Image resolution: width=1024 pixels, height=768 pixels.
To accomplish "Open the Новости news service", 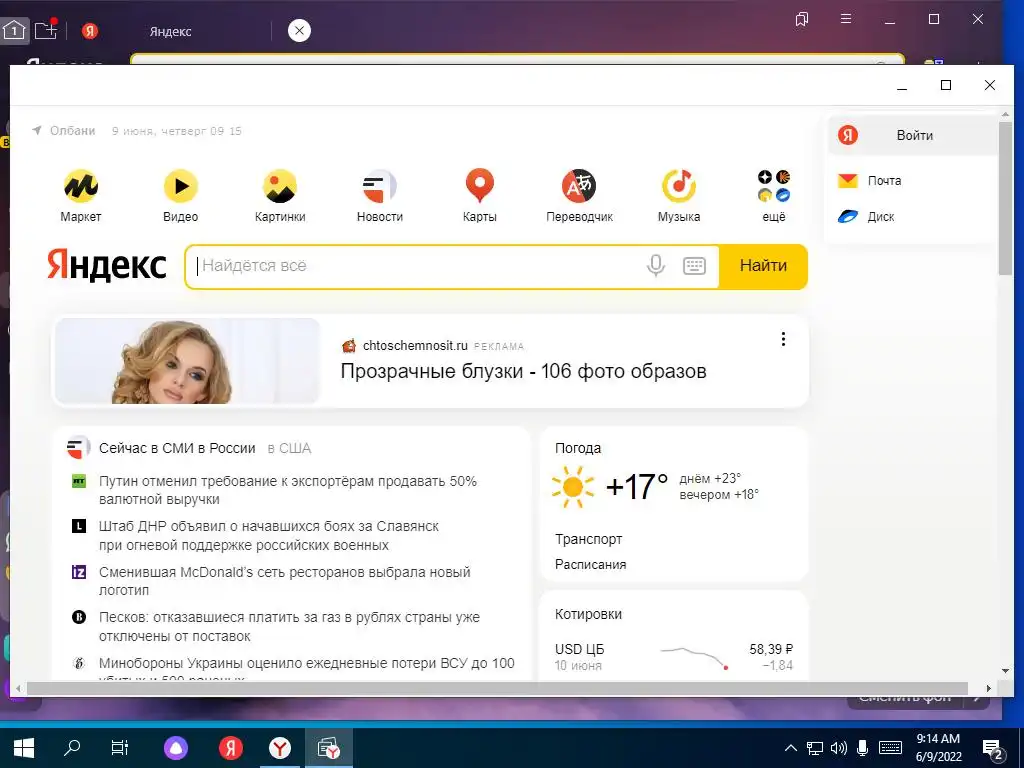I will [x=380, y=195].
